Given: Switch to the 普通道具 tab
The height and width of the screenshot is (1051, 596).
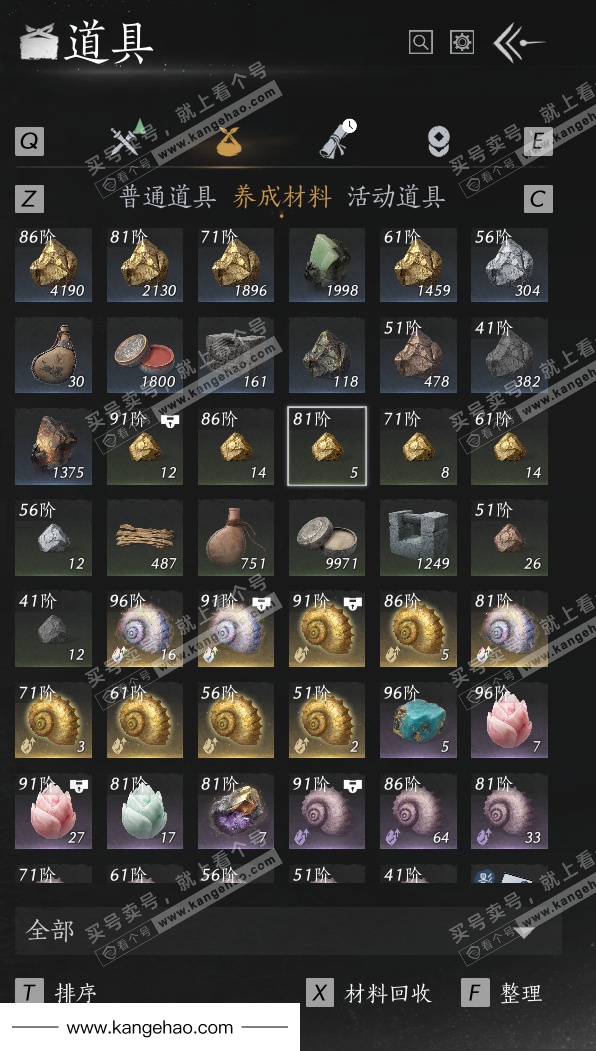Looking at the screenshot, I should 168,197.
